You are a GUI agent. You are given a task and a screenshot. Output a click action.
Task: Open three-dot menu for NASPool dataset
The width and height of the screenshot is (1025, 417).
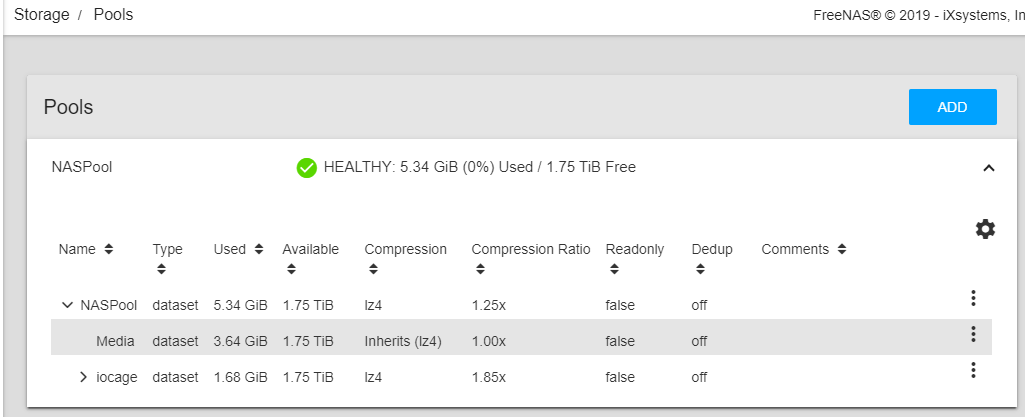click(973, 298)
